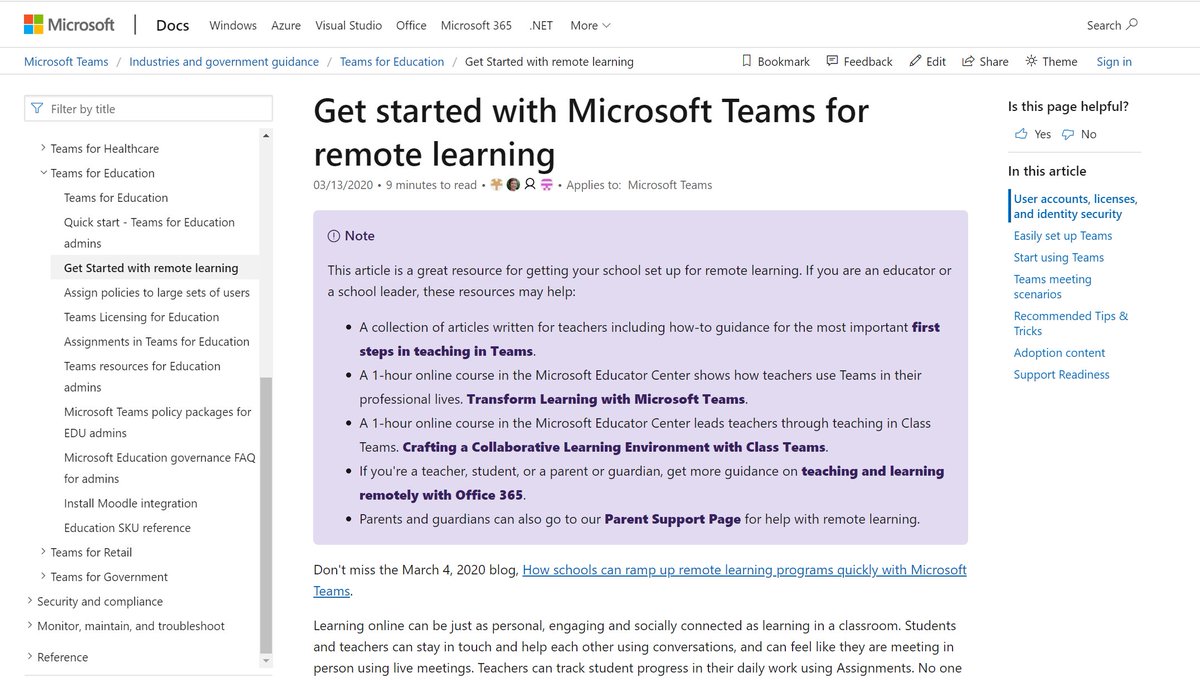Expand Monitor, maintain, and troubleshoot node
Viewport: 1200px width, 682px height.
click(x=29, y=626)
